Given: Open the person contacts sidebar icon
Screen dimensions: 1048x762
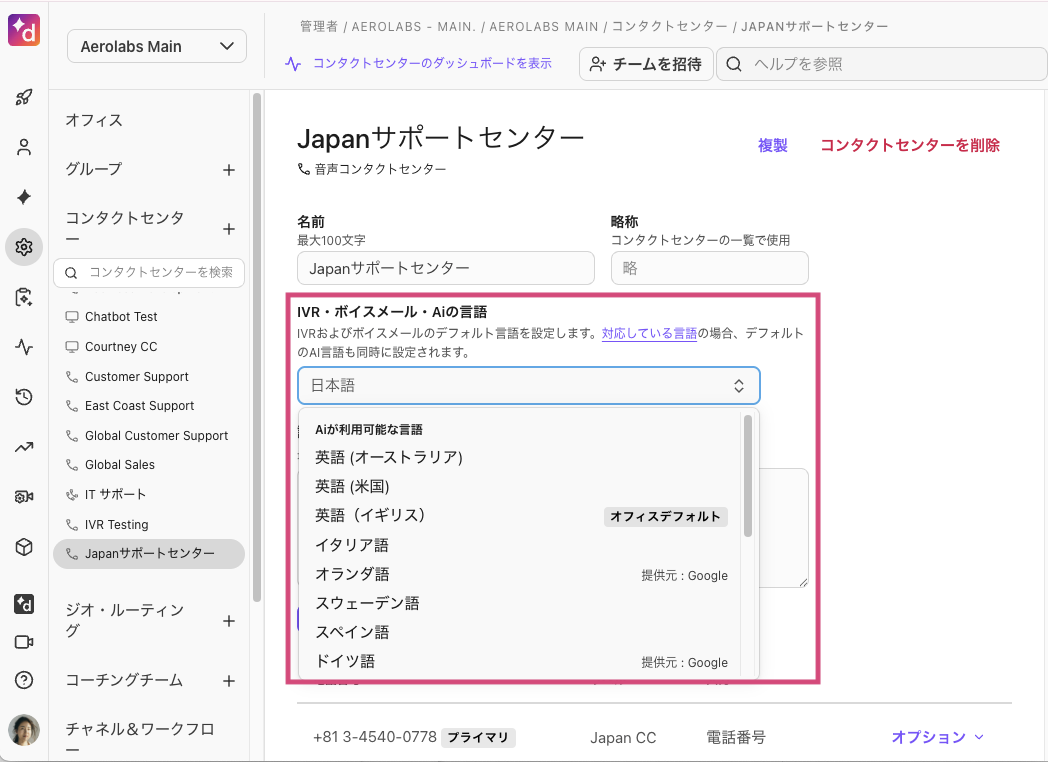Looking at the screenshot, I should tap(24, 147).
